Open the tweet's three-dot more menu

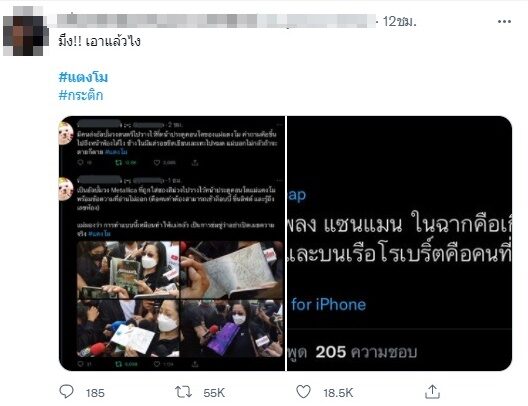(x=504, y=22)
